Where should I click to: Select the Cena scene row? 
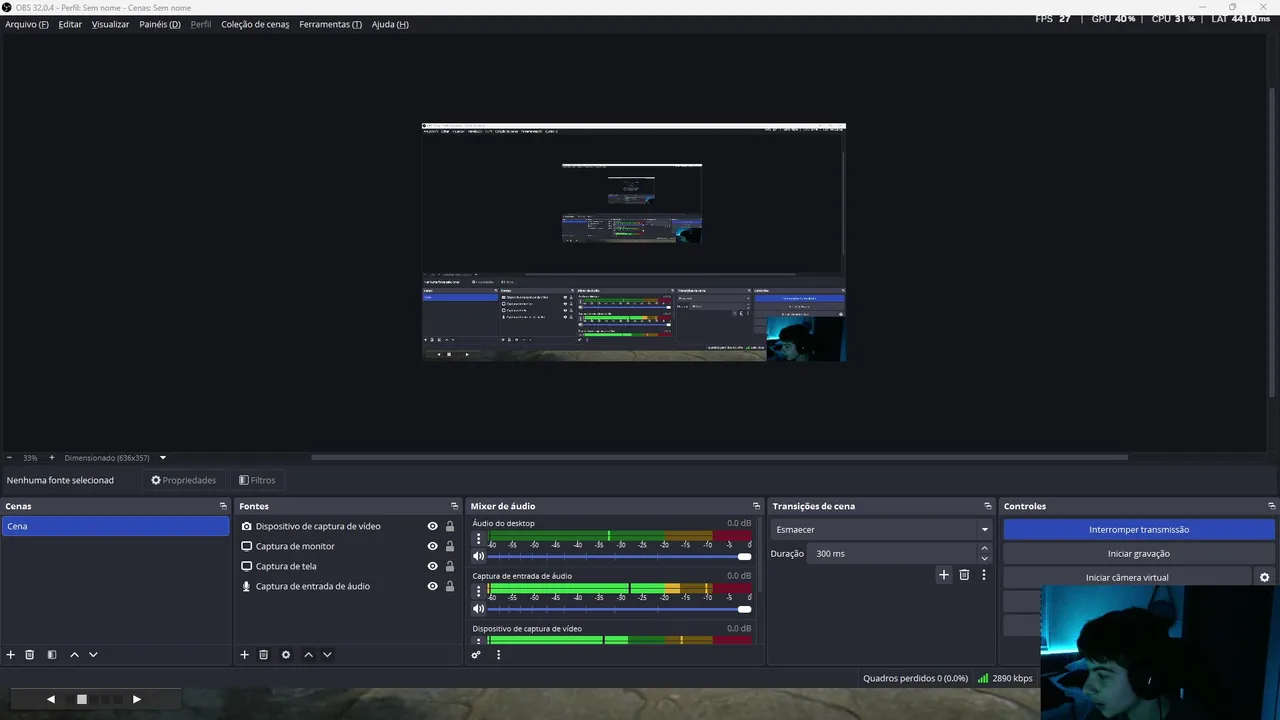(115, 526)
